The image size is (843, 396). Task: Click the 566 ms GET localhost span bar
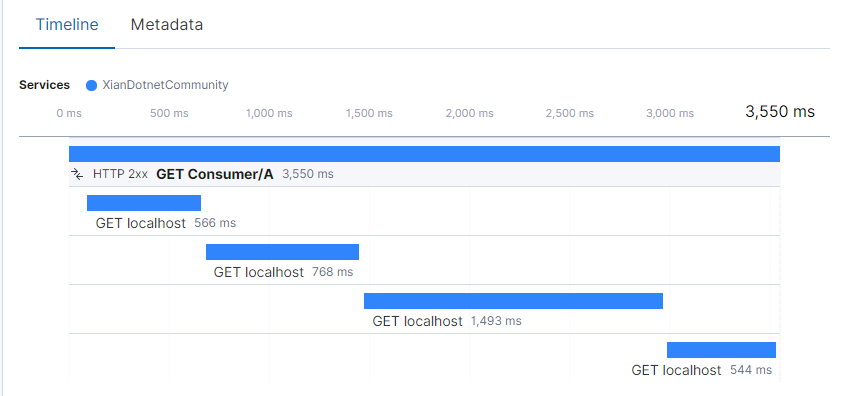point(144,203)
